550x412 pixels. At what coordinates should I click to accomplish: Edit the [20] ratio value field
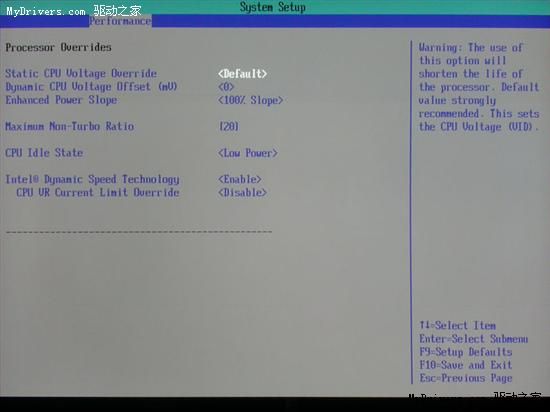pos(229,126)
